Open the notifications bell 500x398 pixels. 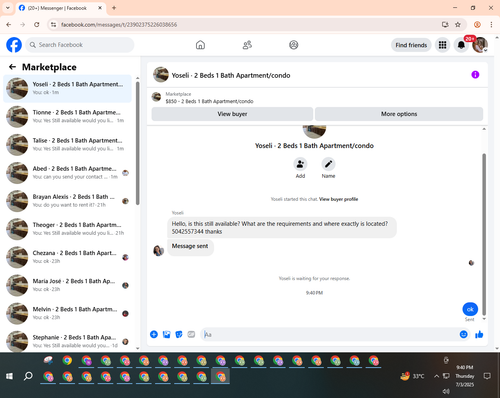coord(461,45)
